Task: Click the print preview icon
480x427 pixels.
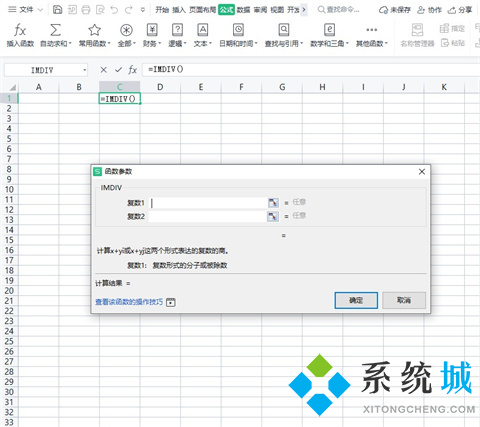Action: click(x=100, y=10)
